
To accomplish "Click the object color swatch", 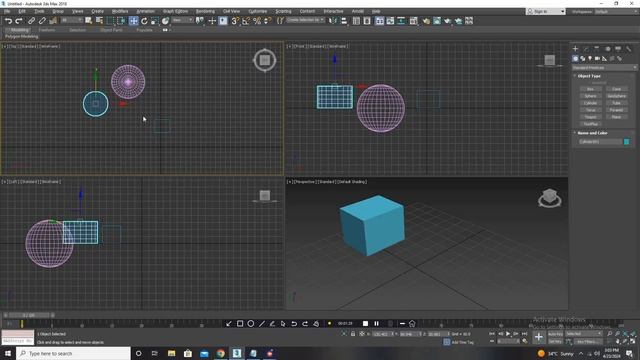I will click(627, 142).
